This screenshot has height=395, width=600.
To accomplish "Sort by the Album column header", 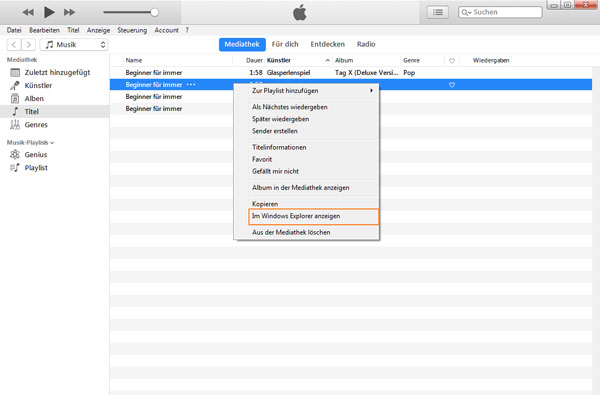I will (344, 60).
